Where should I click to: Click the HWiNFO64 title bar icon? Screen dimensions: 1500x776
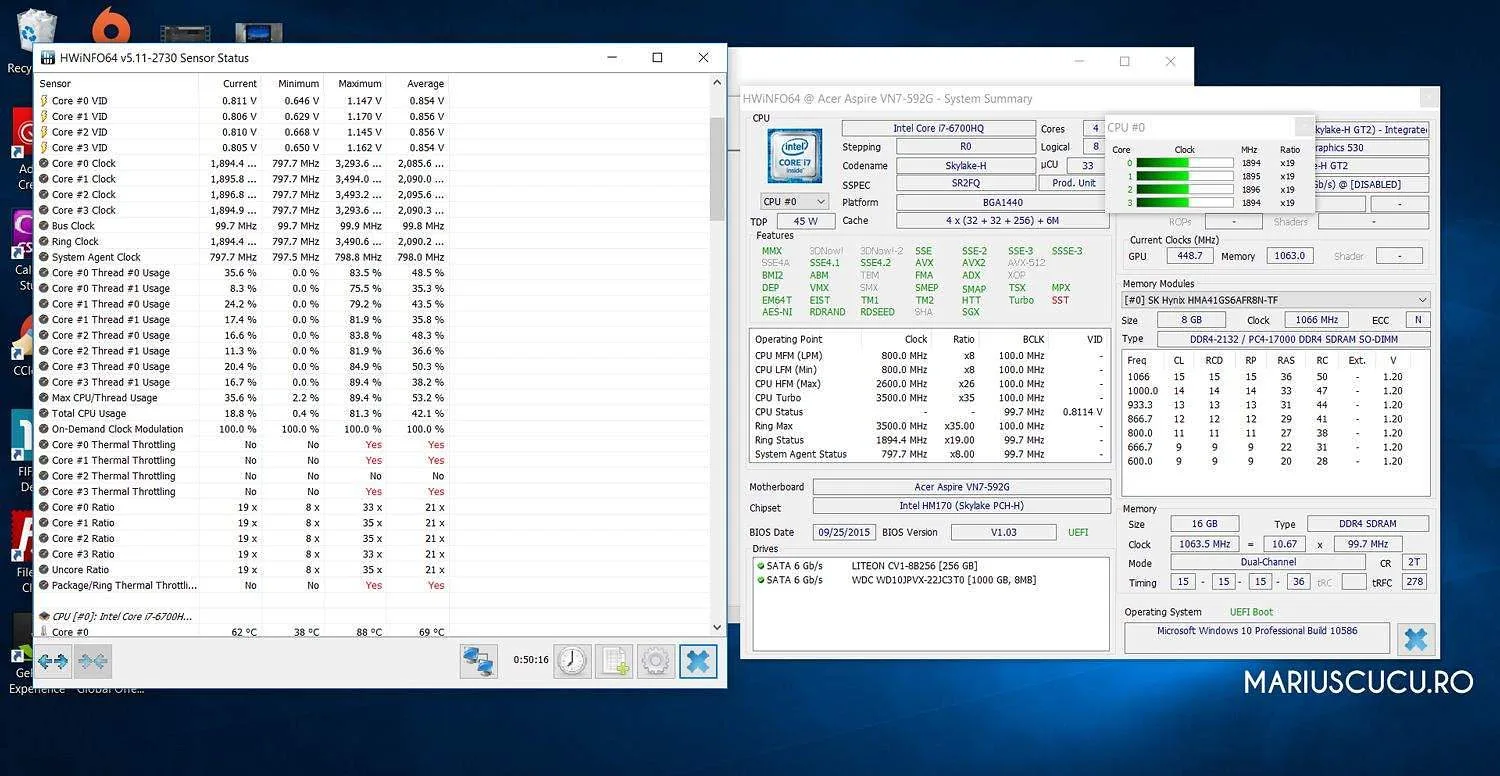(48, 58)
